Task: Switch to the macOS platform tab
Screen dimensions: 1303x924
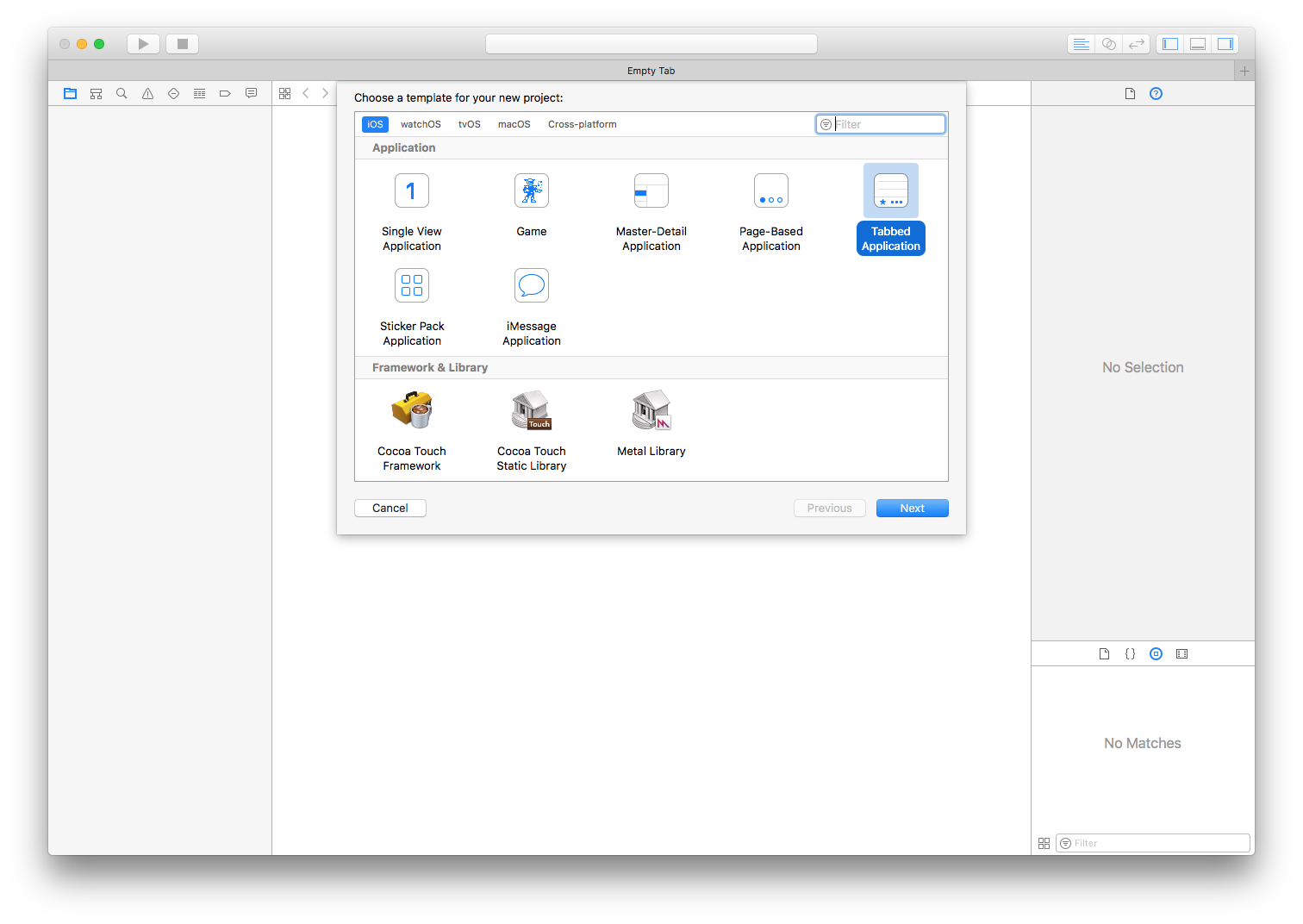Action: [514, 124]
